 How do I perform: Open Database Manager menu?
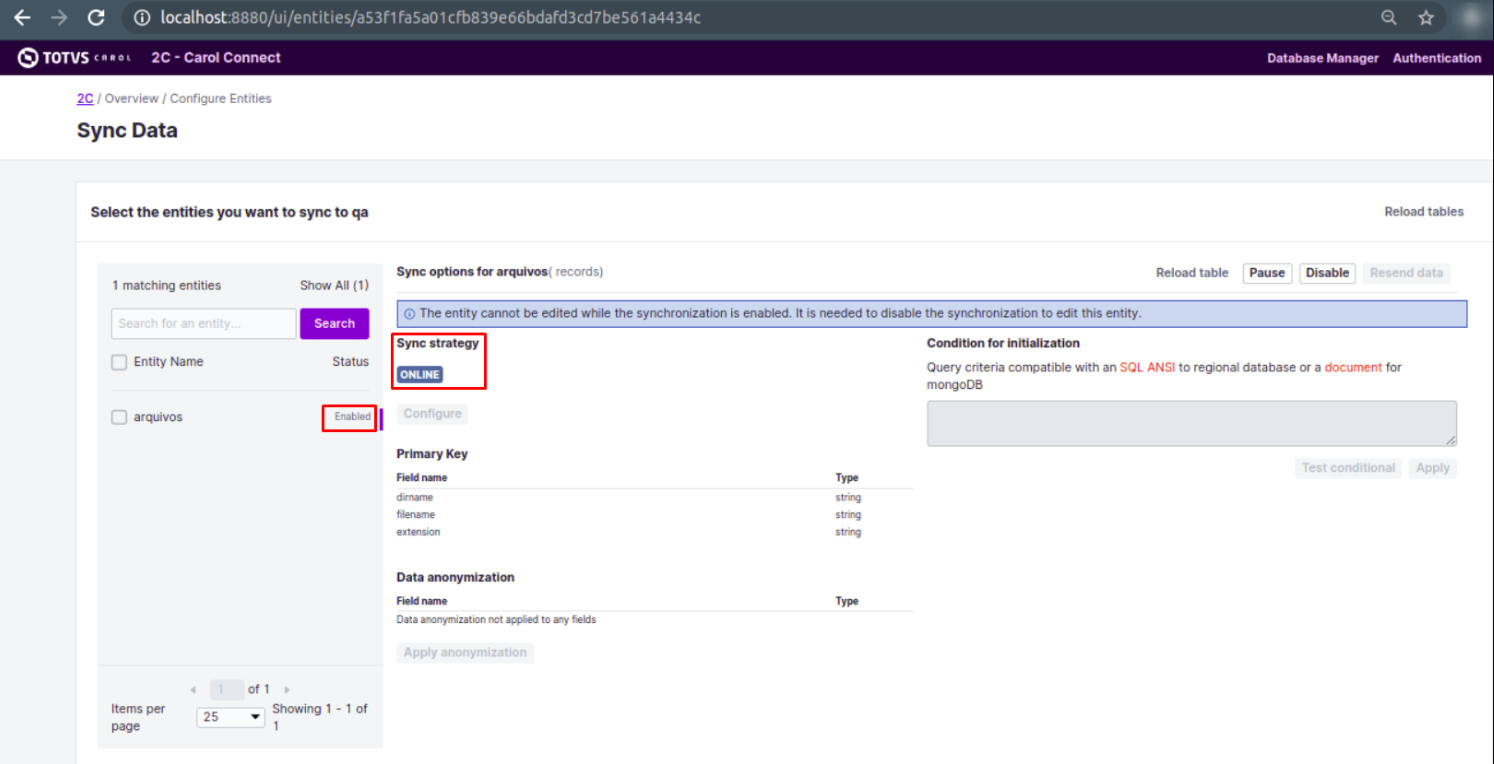click(x=1322, y=58)
